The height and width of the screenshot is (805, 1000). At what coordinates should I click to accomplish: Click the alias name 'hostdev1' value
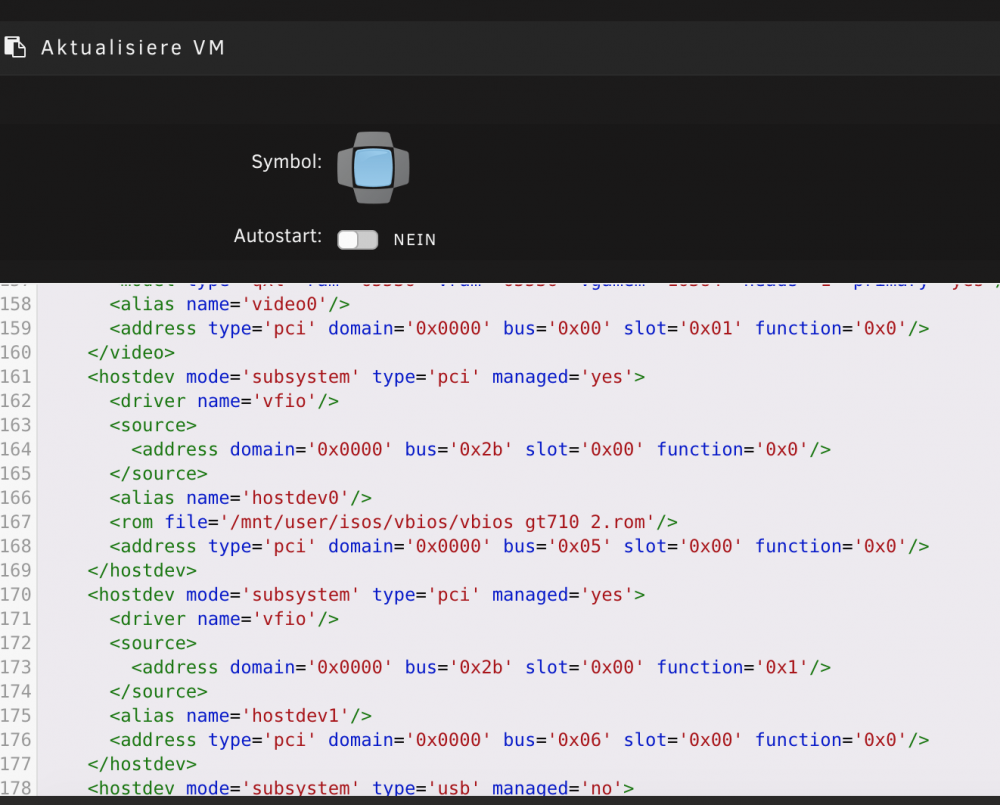295,716
